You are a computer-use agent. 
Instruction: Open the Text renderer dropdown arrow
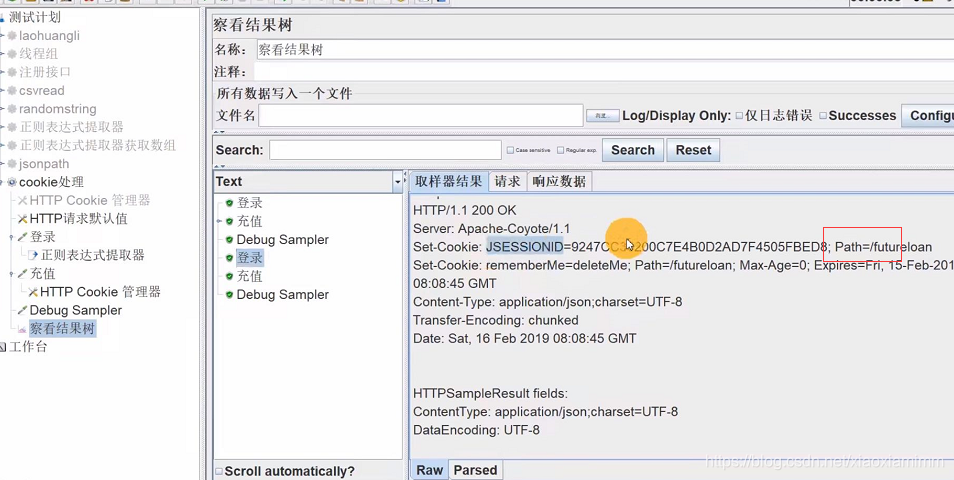tap(398, 181)
